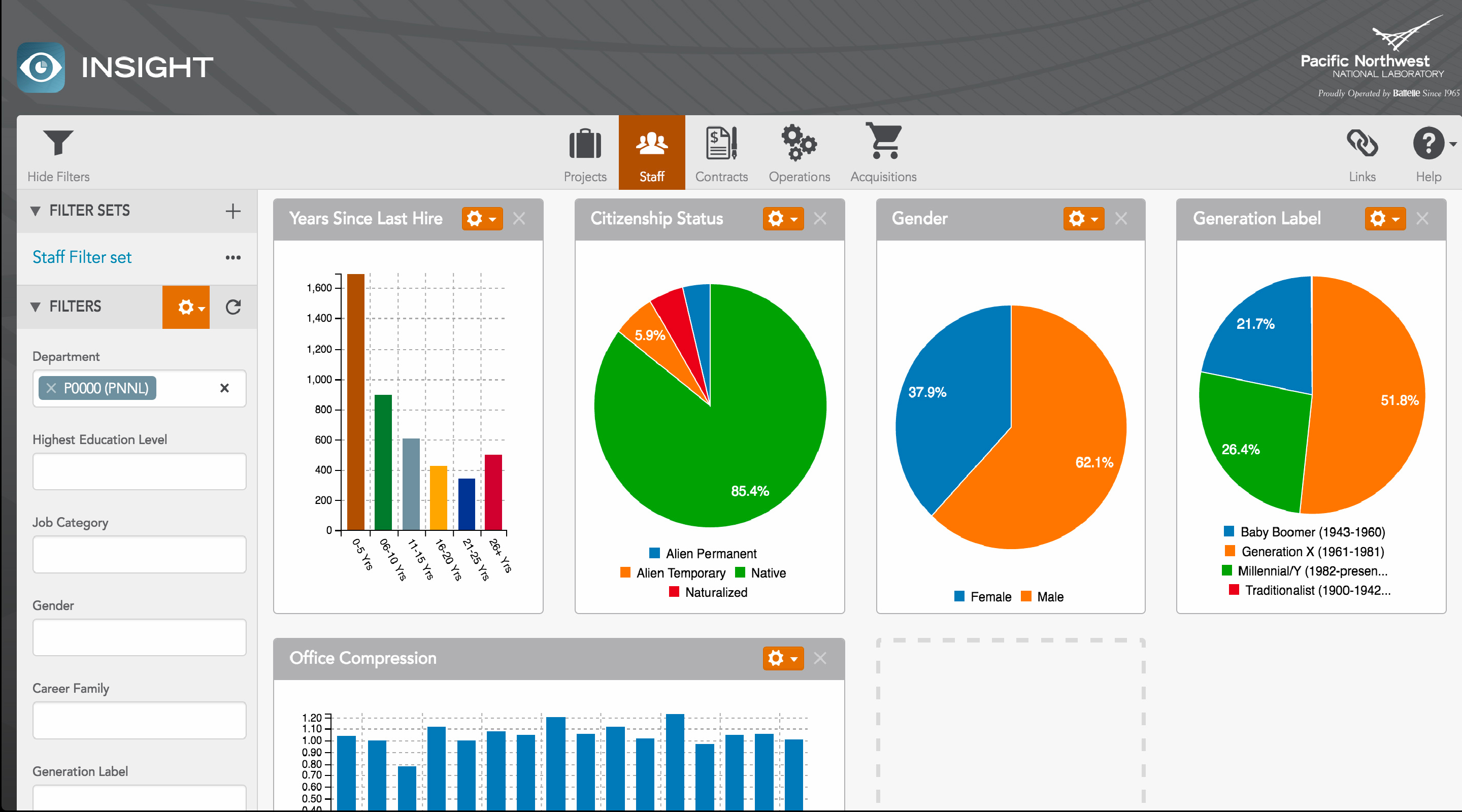Click the Pacific Northwest National Laboratory logo
Viewport: 1462px width, 812px height.
point(1379,57)
